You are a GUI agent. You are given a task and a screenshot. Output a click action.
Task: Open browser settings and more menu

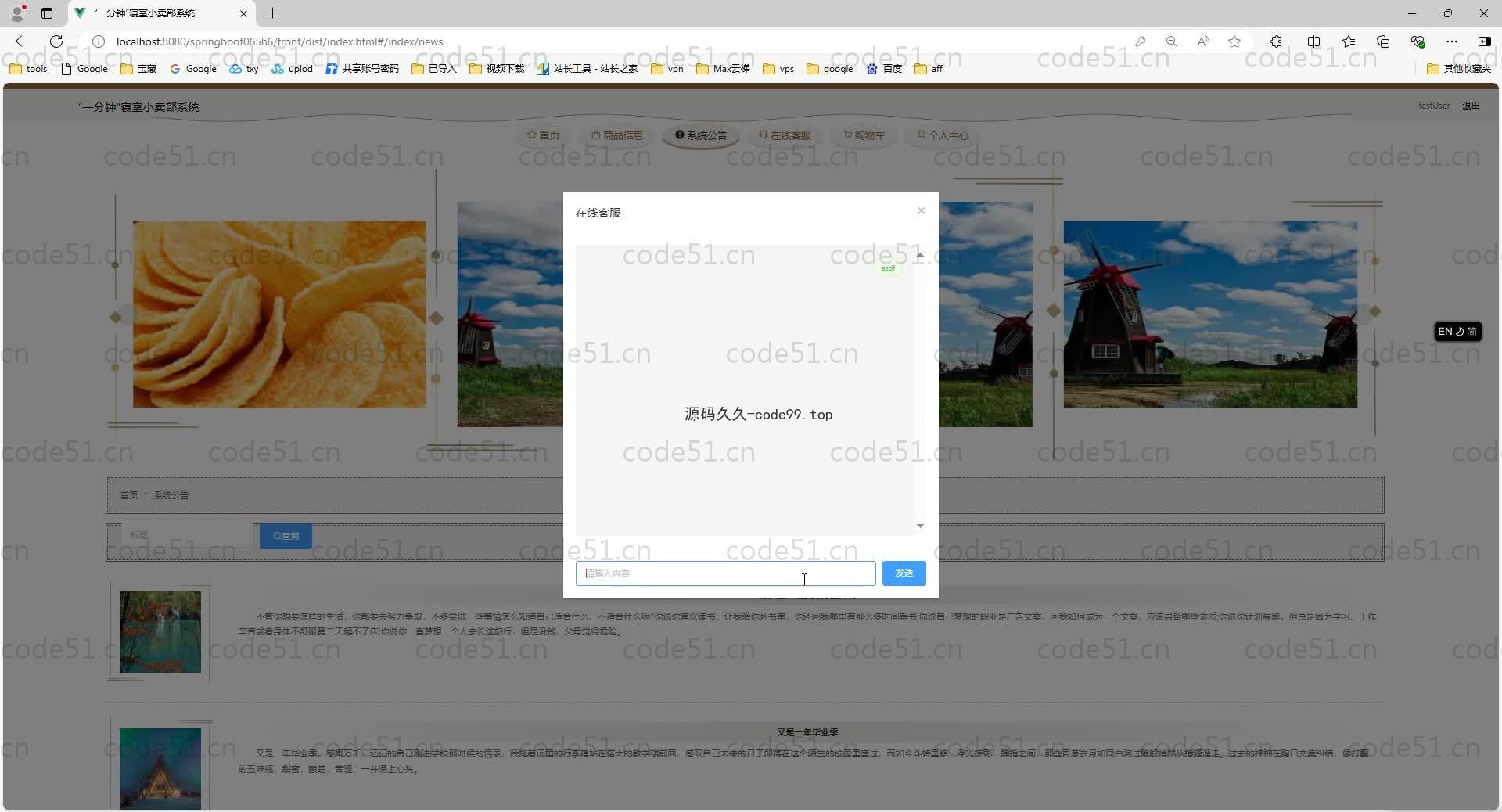(1452, 41)
